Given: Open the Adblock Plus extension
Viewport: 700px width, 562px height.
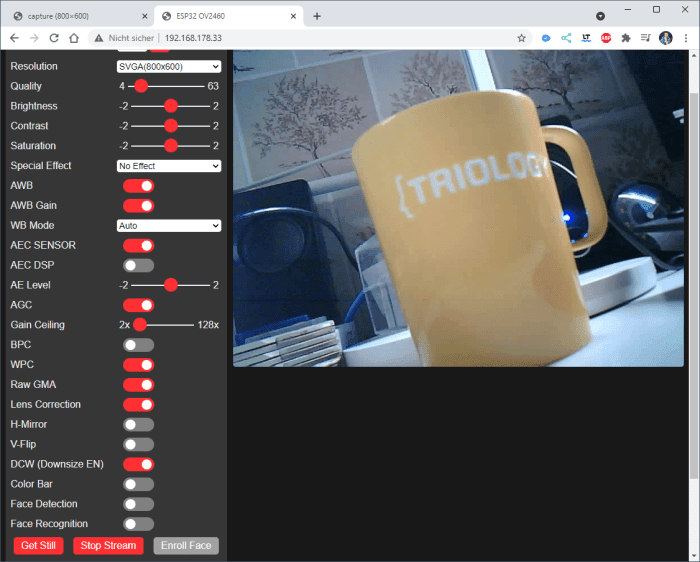Looking at the screenshot, I should click(606, 38).
